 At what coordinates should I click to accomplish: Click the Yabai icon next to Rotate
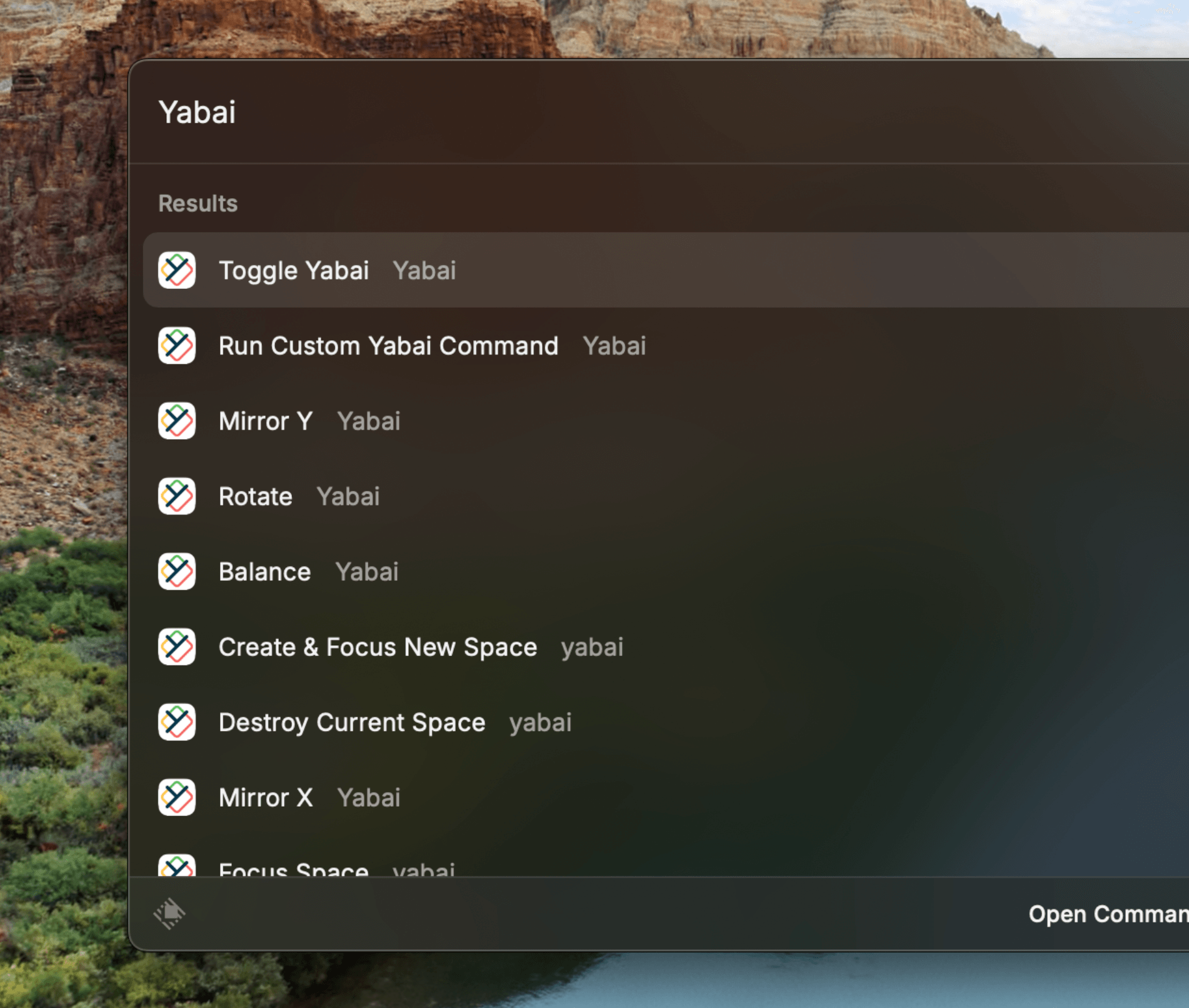pyautogui.click(x=177, y=496)
